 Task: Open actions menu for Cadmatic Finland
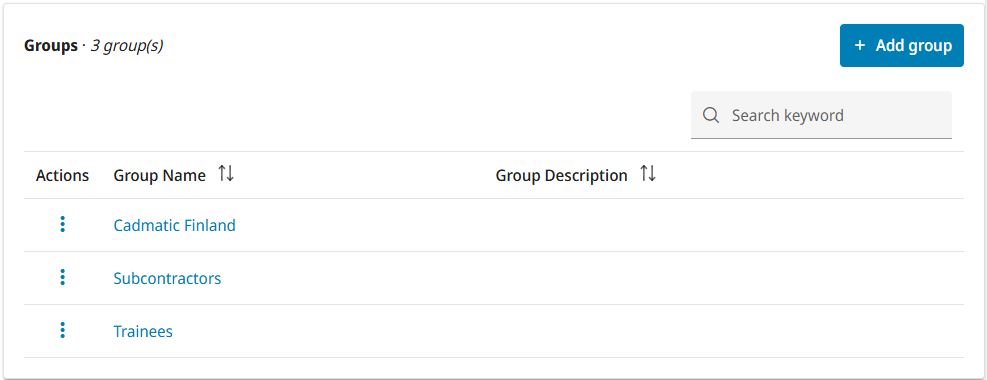62,225
